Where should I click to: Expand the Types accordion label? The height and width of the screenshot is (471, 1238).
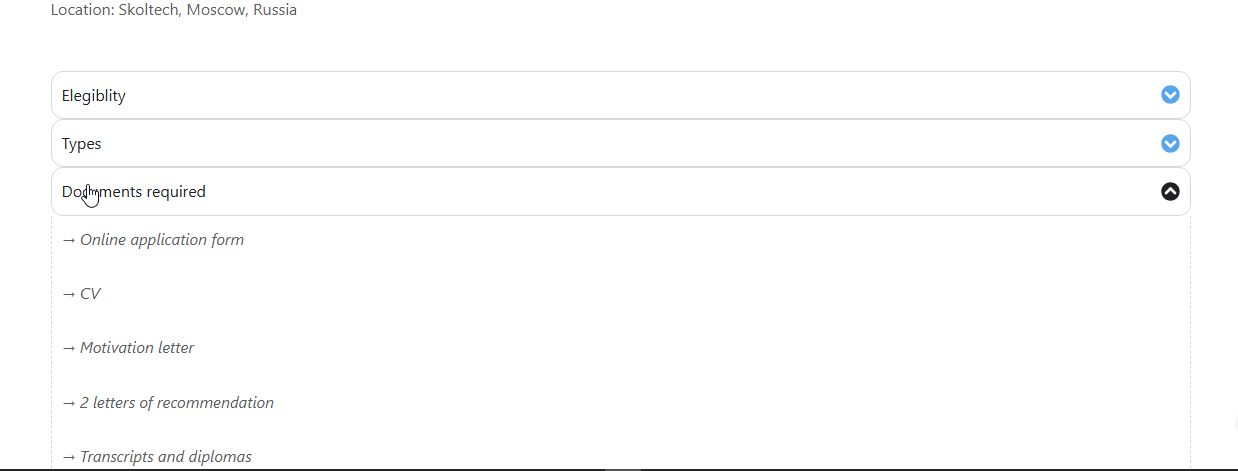click(x=82, y=144)
